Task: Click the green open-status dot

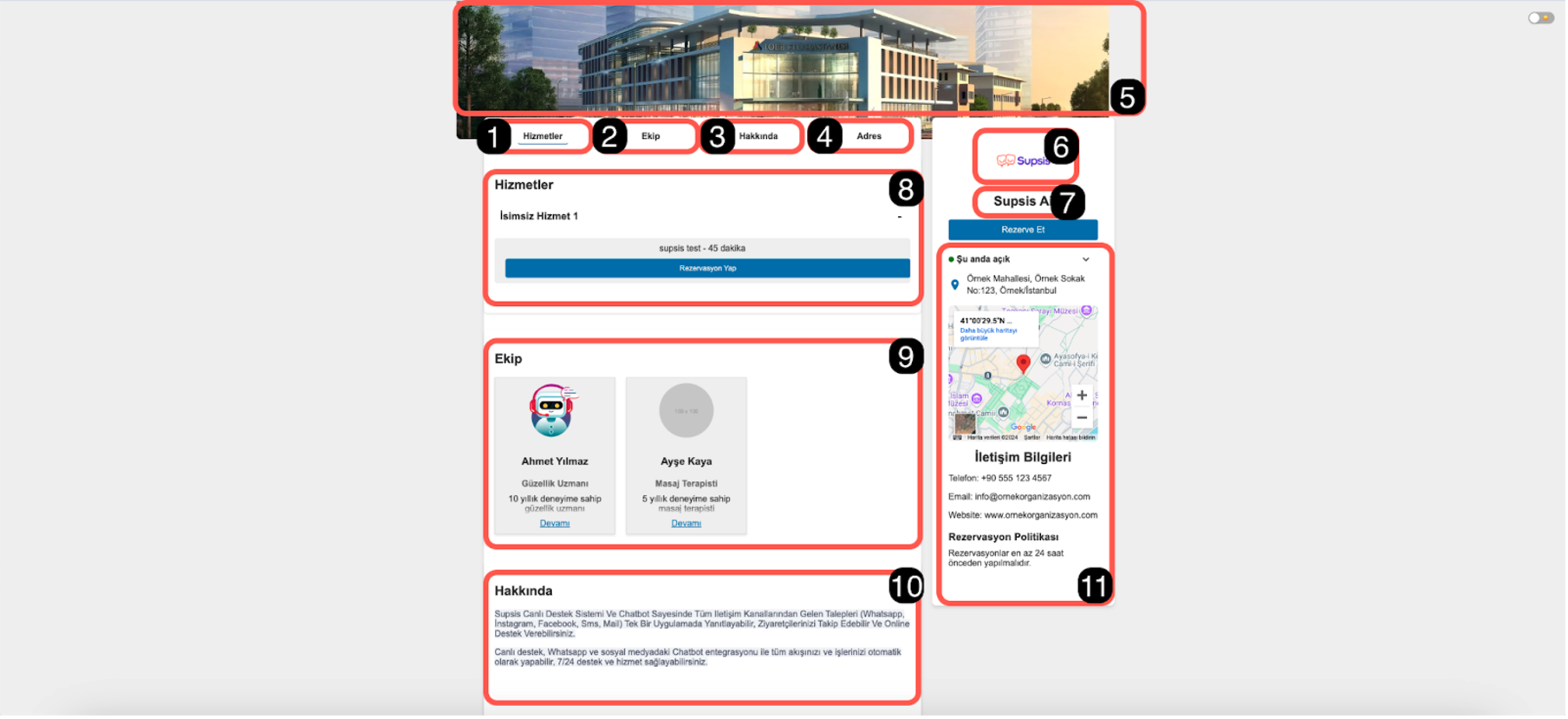Action: pos(953,259)
